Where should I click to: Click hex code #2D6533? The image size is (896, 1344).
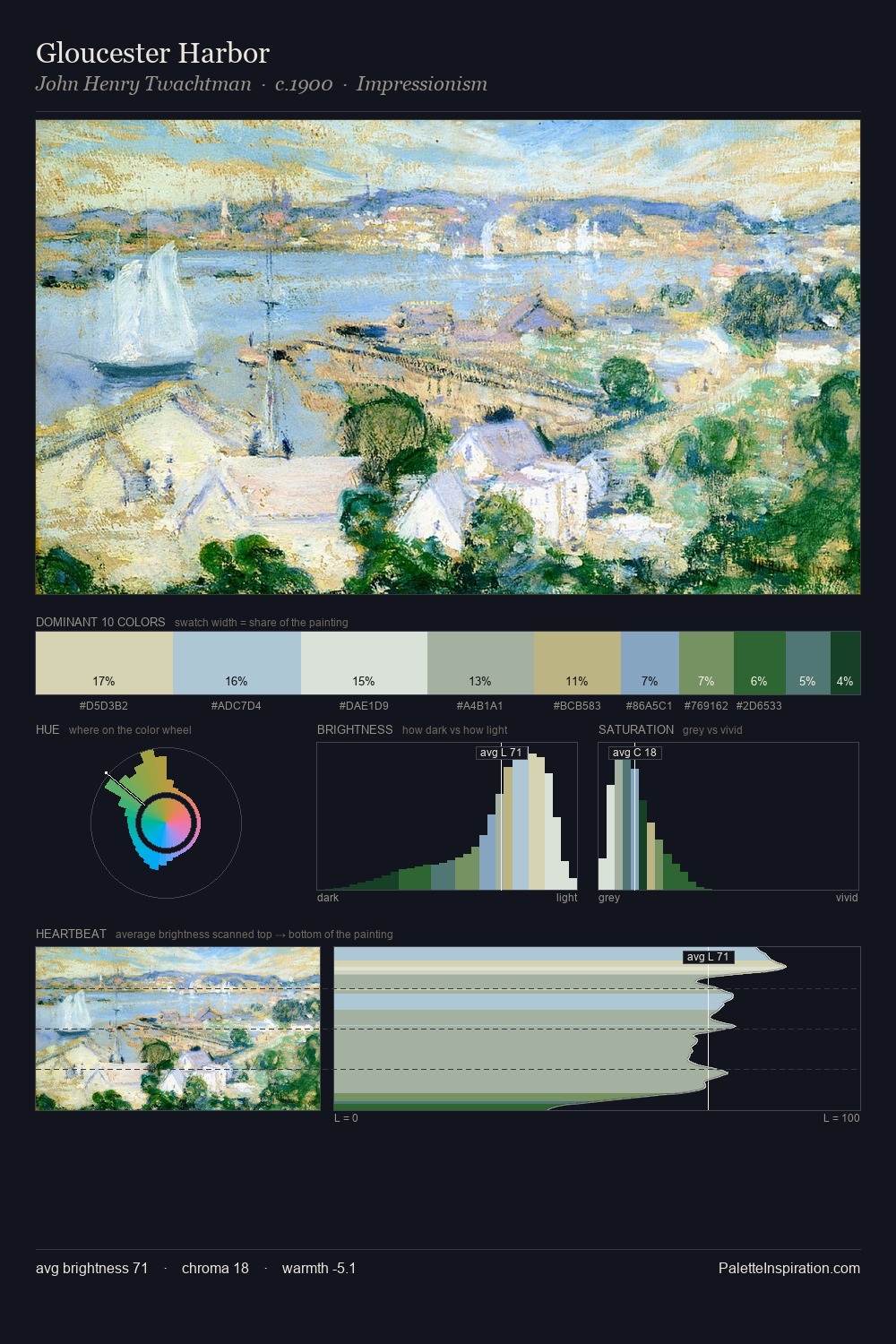[x=759, y=706]
